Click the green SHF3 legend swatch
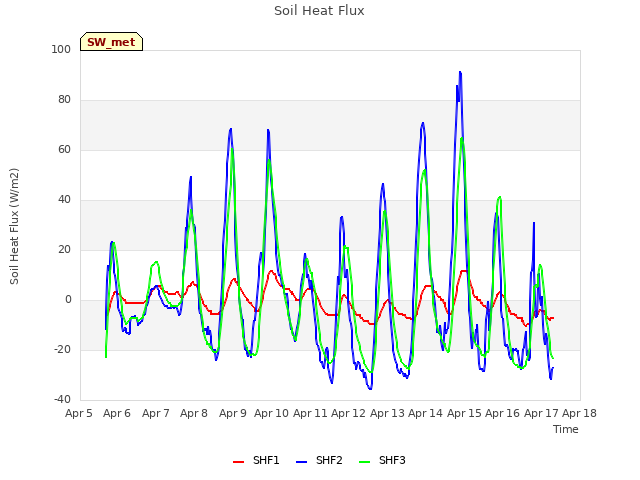 (364, 462)
